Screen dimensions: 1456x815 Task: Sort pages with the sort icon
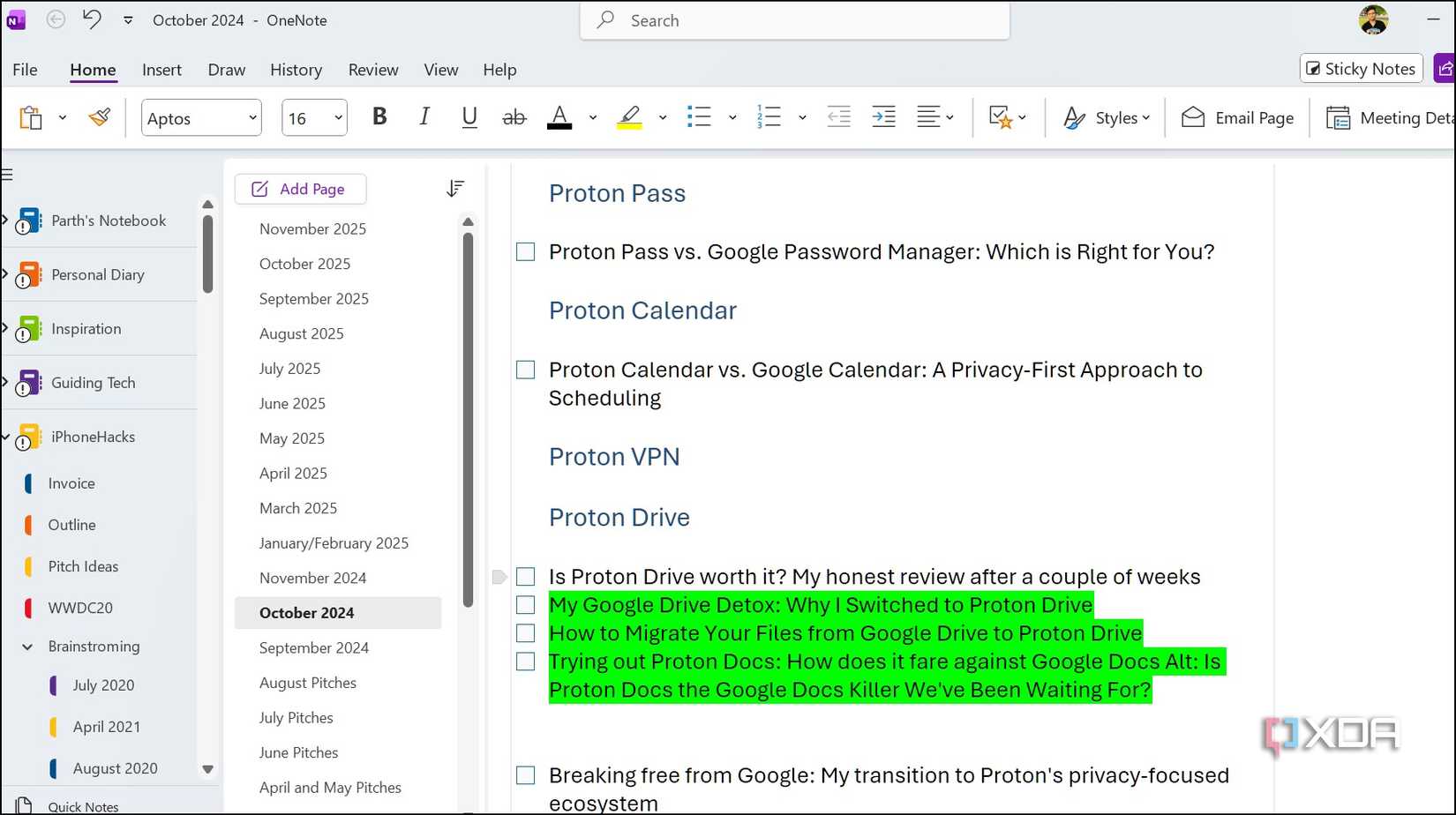[x=455, y=188]
